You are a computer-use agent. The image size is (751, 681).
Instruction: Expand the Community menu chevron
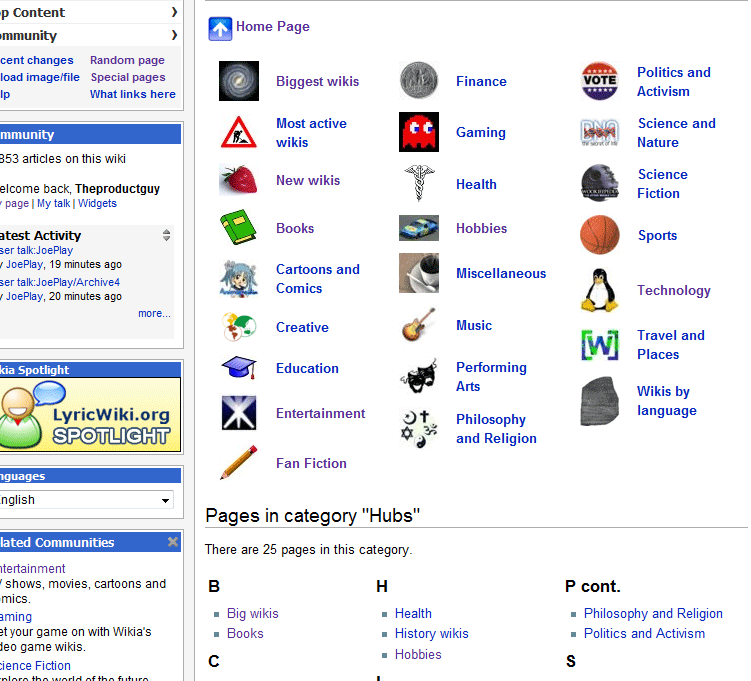coord(174,36)
